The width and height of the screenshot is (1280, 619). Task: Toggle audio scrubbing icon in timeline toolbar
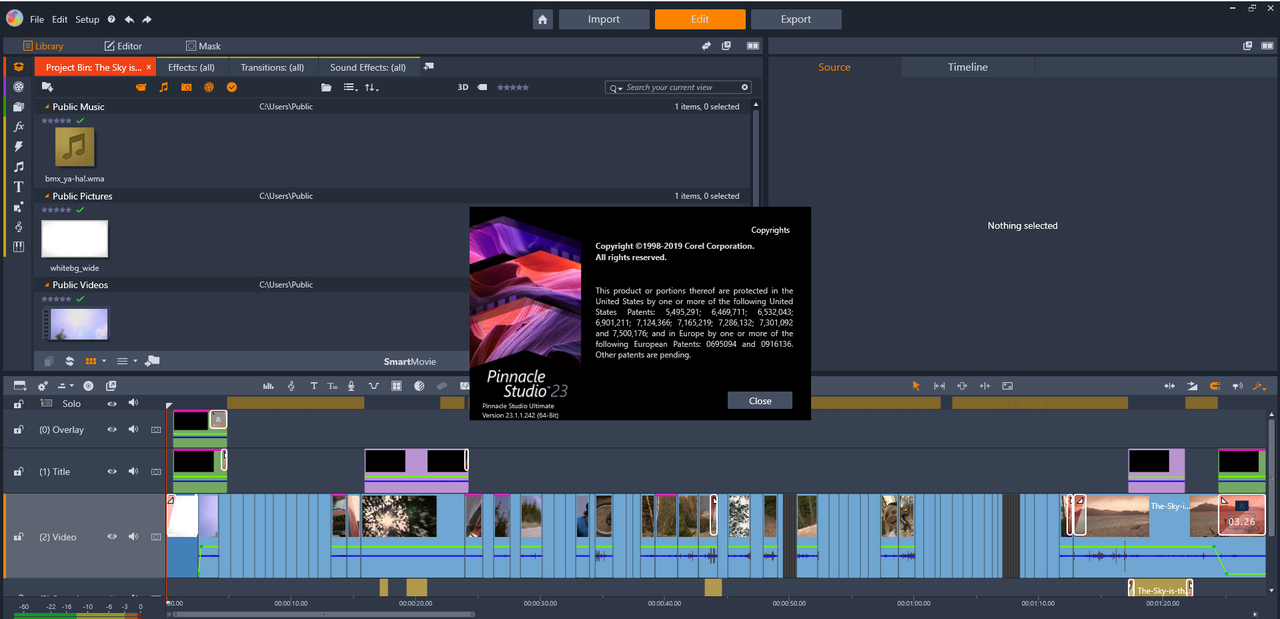point(1237,386)
